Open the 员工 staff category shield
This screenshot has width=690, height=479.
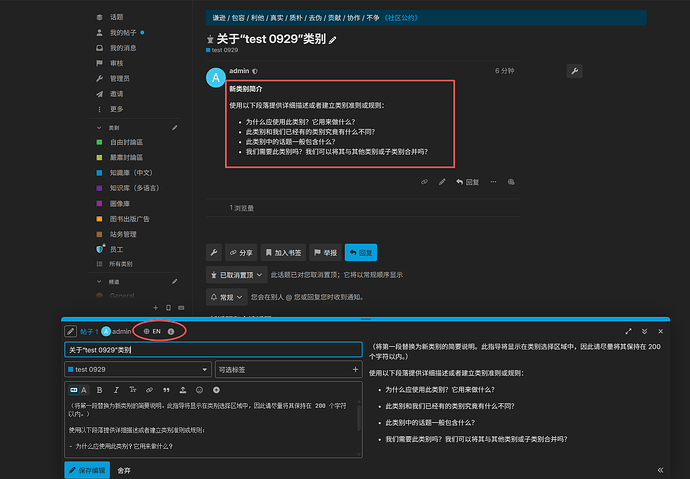[x=100, y=249]
